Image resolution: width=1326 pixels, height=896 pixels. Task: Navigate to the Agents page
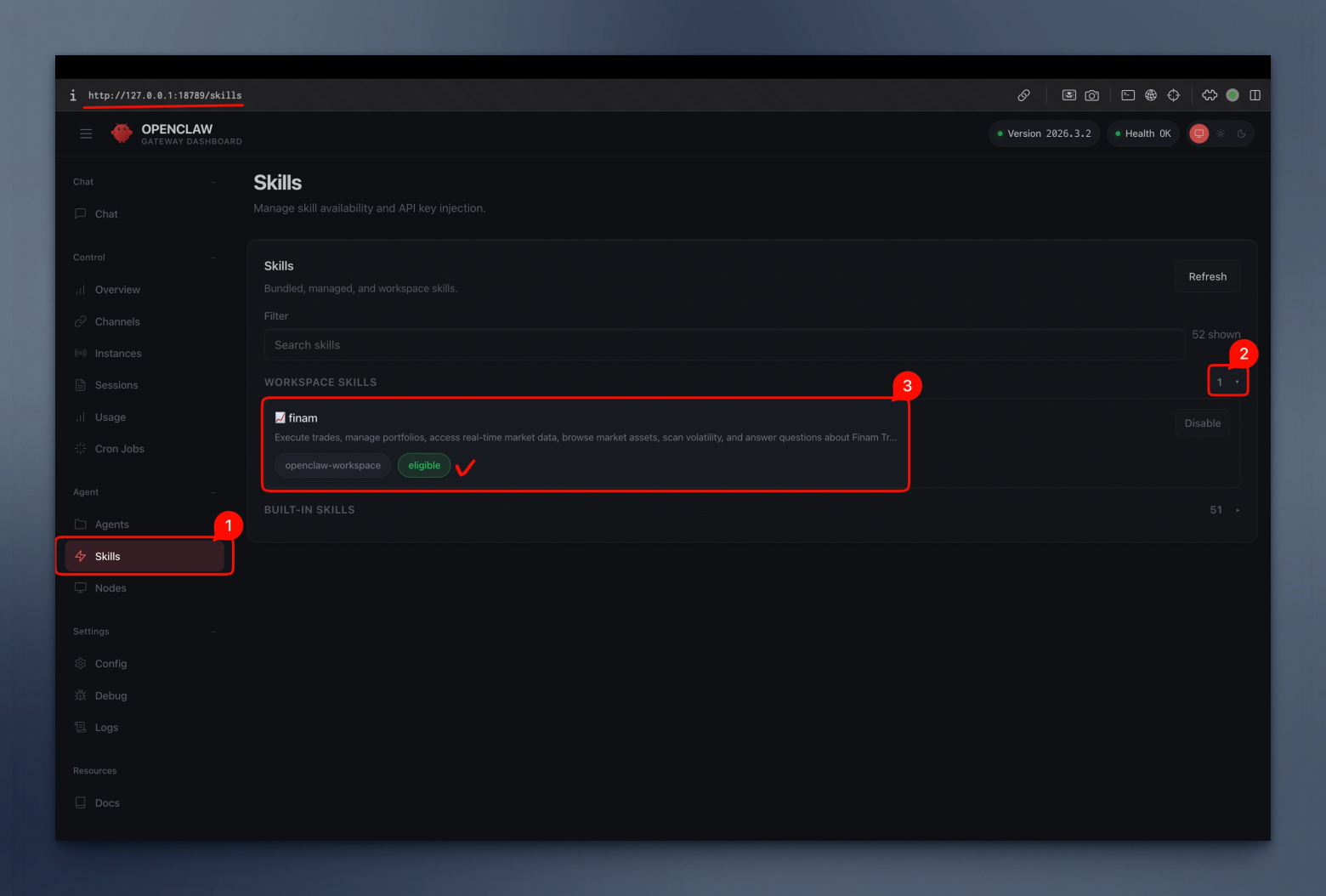(x=112, y=524)
